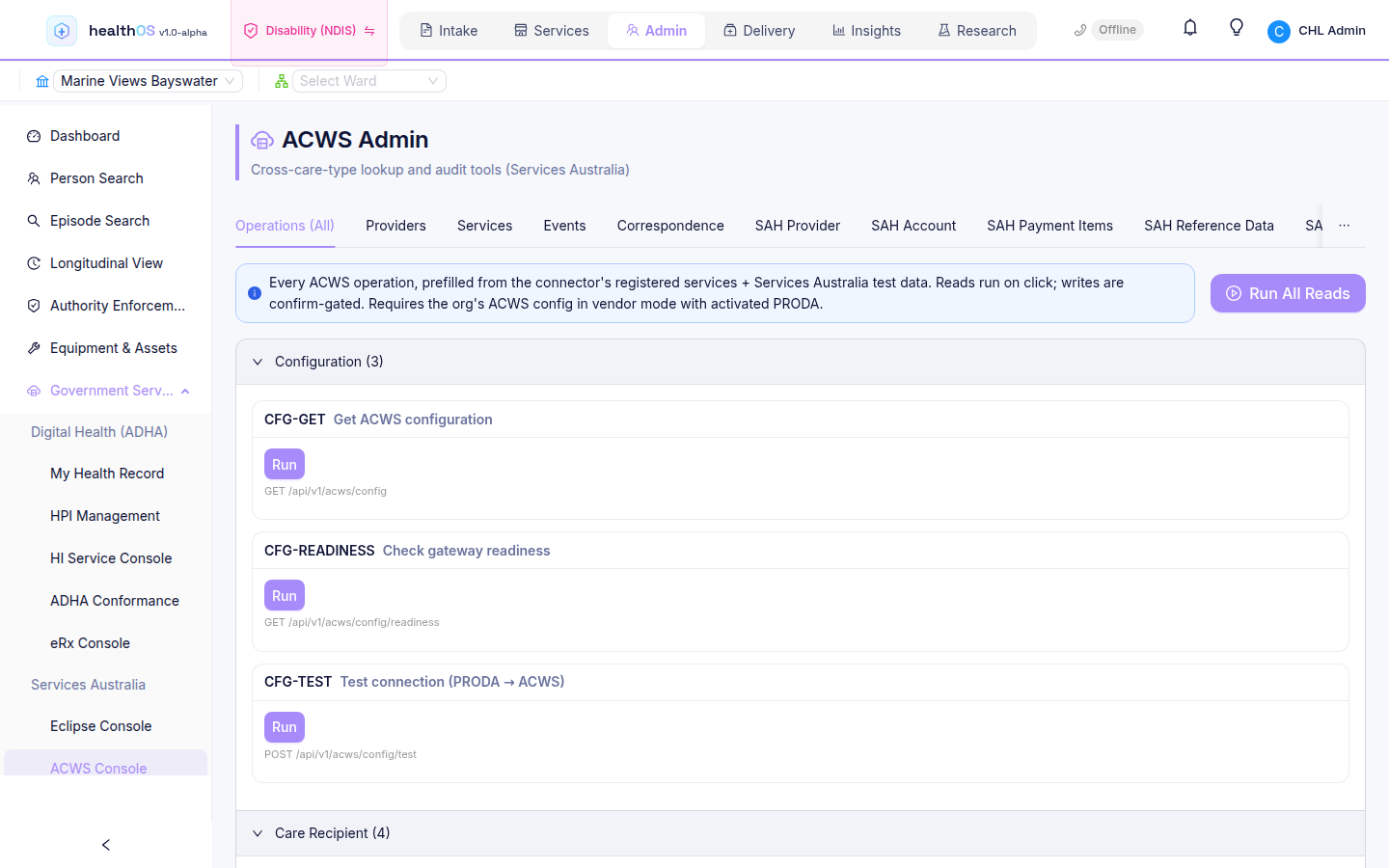Click the info icon in the alert banner

[255, 293]
